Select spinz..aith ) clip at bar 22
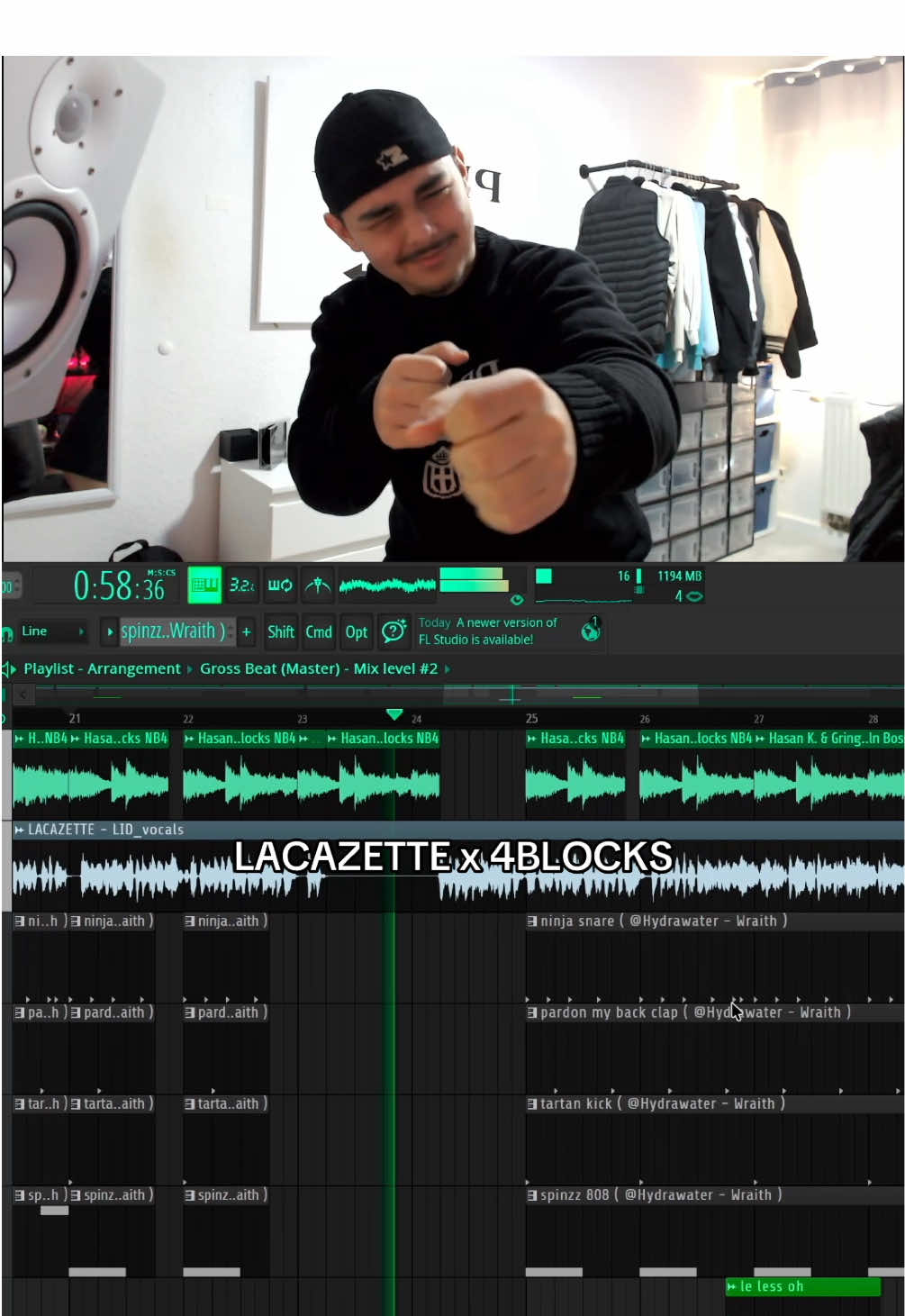 pyautogui.click(x=226, y=1194)
